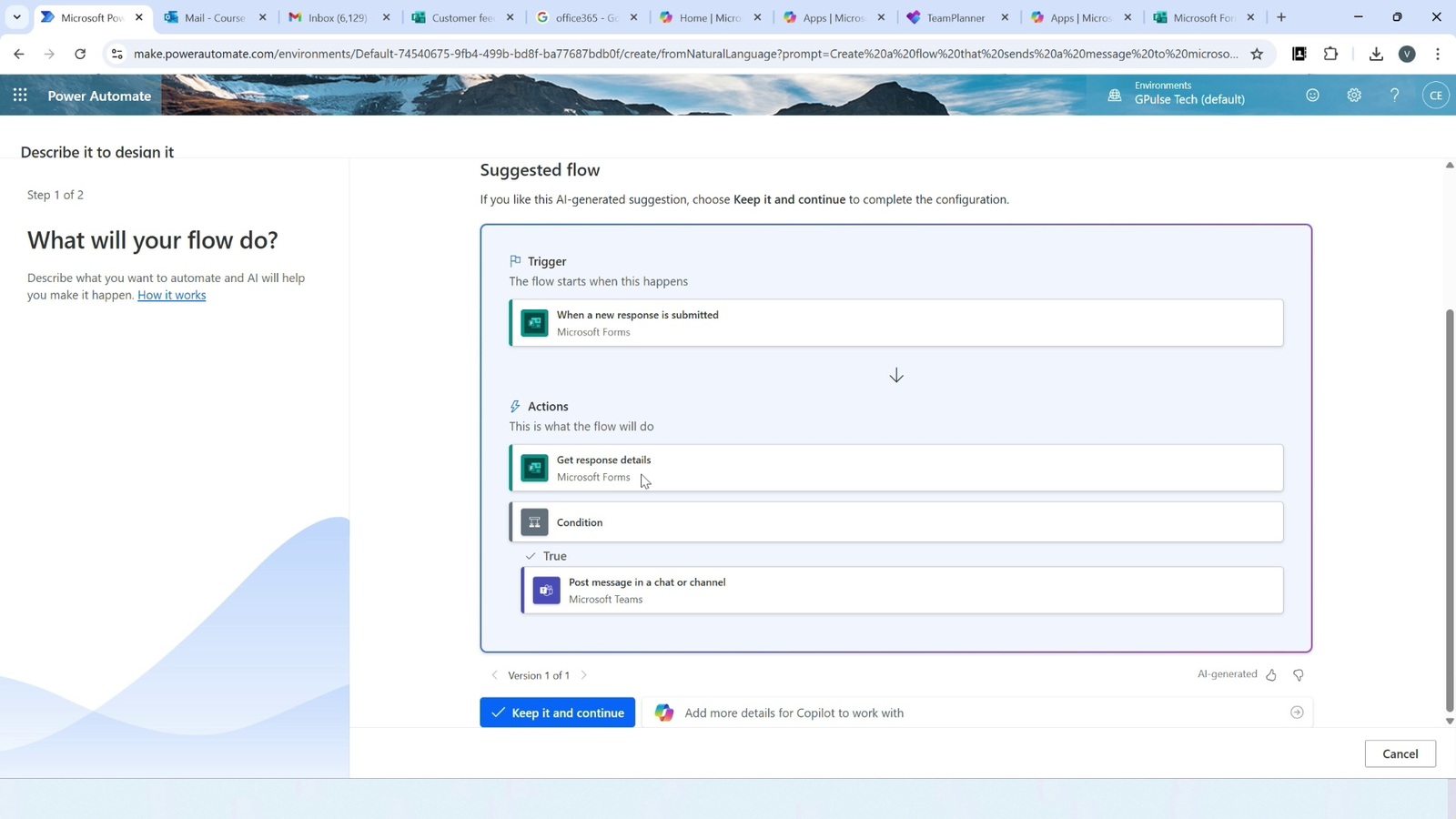Image resolution: width=1456 pixels, height=819 pixels.
Task: Open the browser tab search dropdown
Action: [x=15, y=16]
